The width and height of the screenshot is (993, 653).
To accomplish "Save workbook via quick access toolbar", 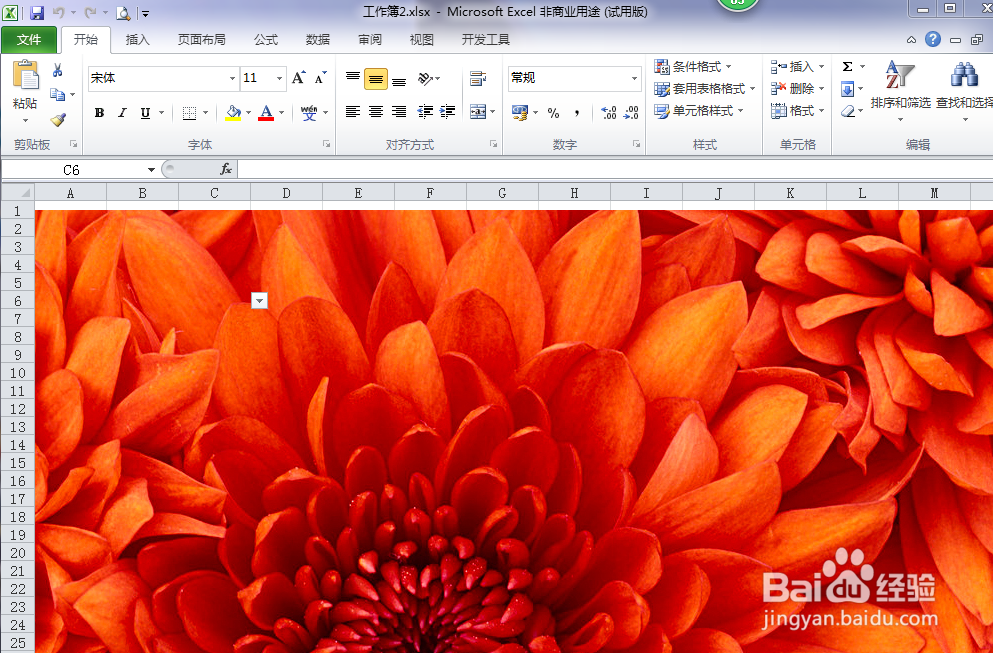I will [x=37, y=12].
